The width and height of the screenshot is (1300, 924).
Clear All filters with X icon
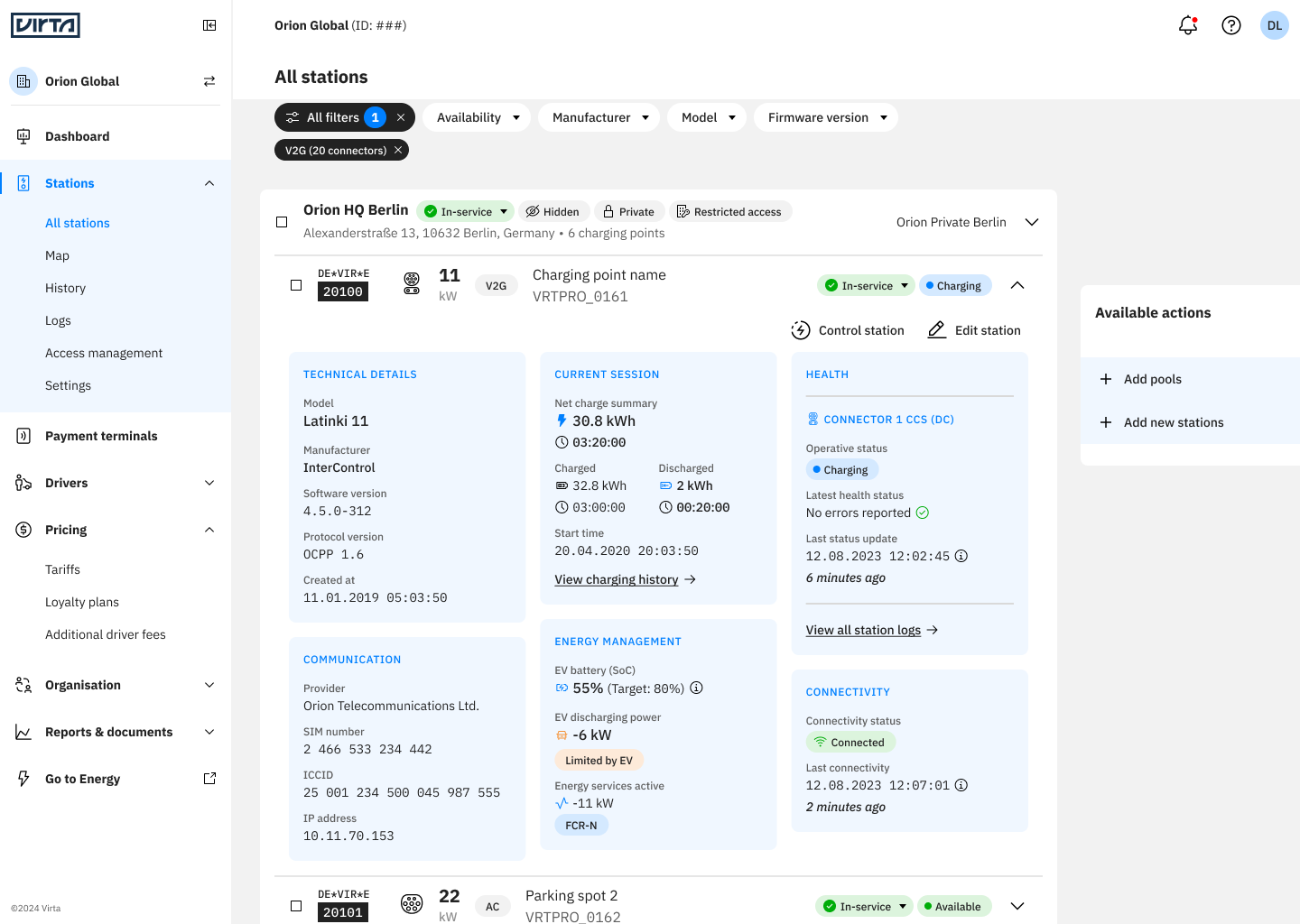pos(401,117)
